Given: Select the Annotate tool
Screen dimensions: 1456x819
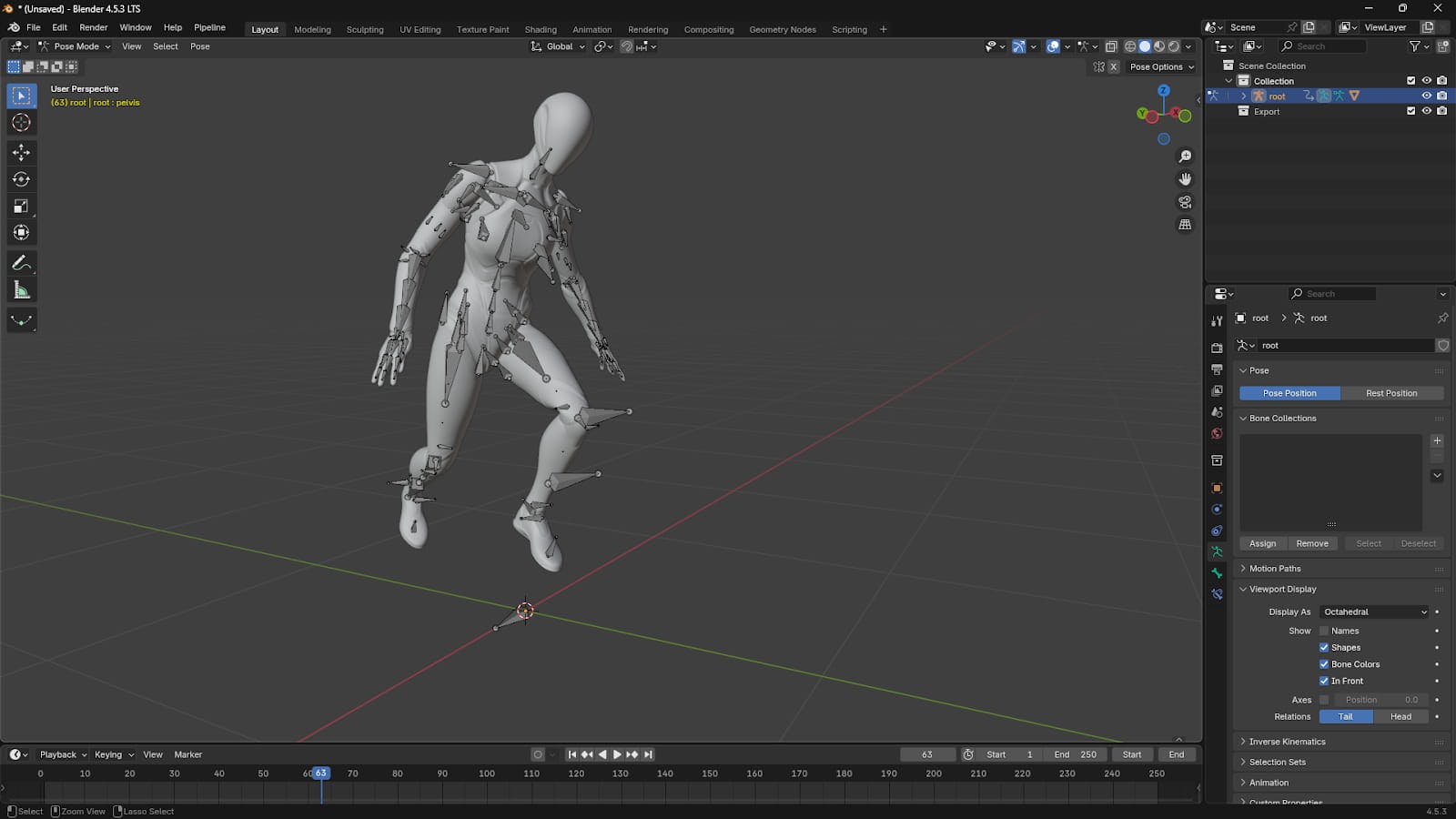Looking at the screenshot, I should click(x=21, y=263).
